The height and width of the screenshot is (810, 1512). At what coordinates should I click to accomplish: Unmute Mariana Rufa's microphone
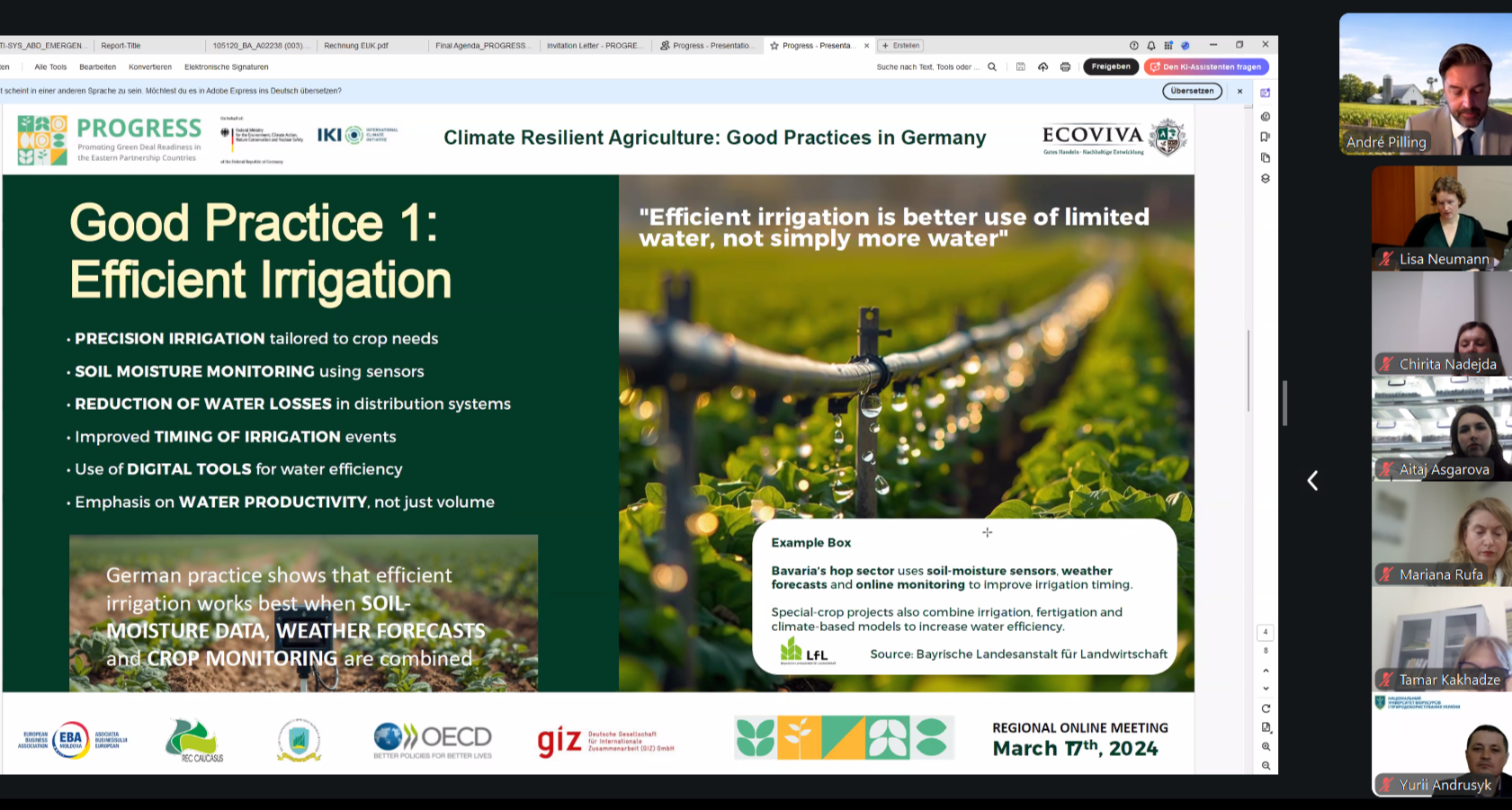(x=1386, y=574)
